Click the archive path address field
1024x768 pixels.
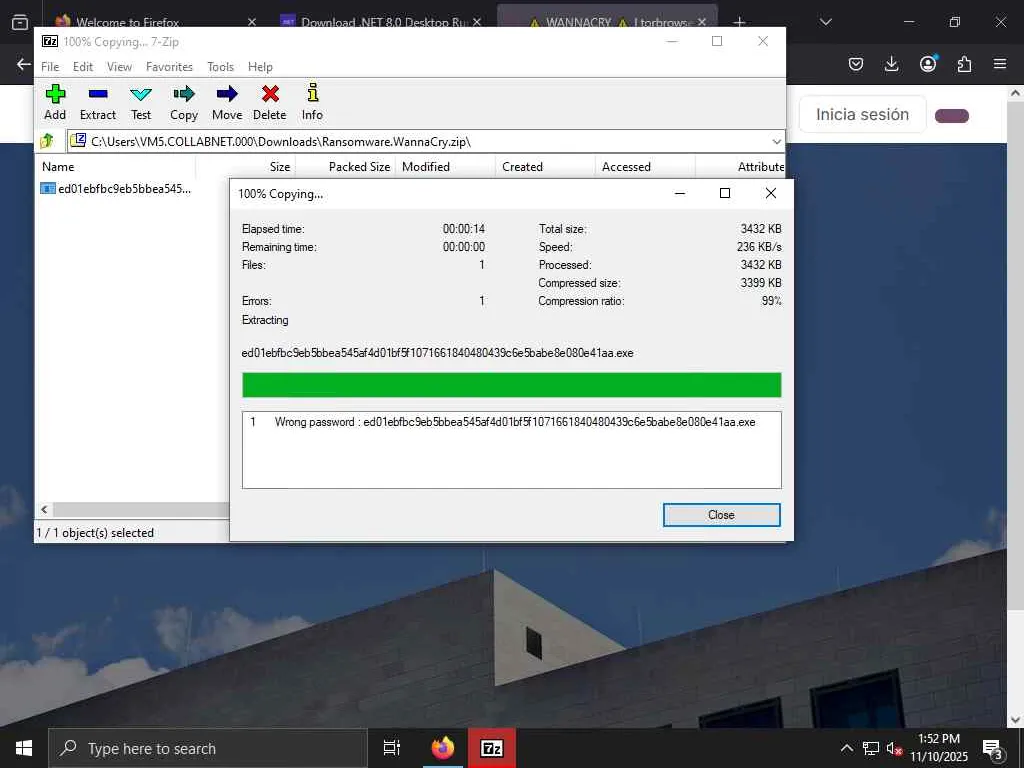pos(418,142)
